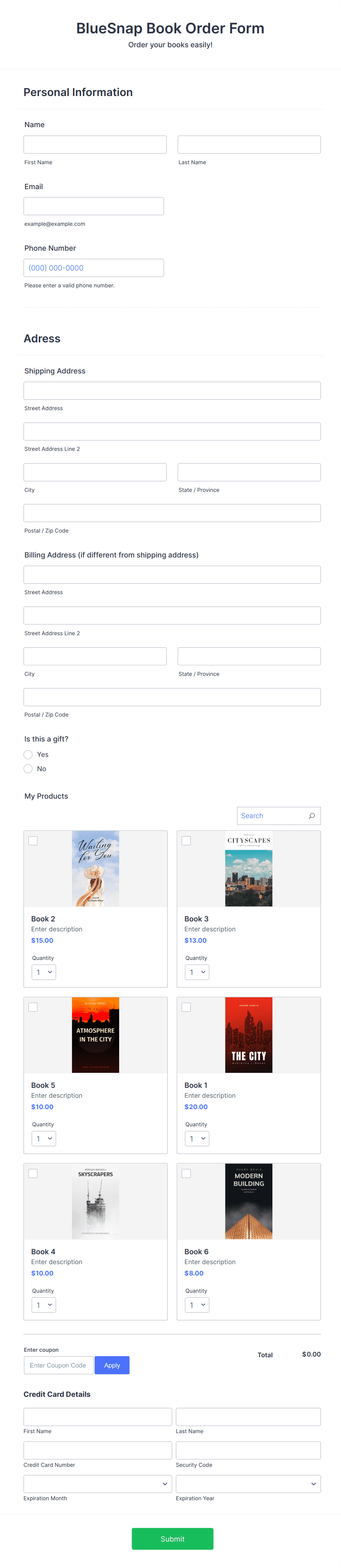The image size is (341, 1568).
Task: Click the First Name field under Name
Action: 95,144
